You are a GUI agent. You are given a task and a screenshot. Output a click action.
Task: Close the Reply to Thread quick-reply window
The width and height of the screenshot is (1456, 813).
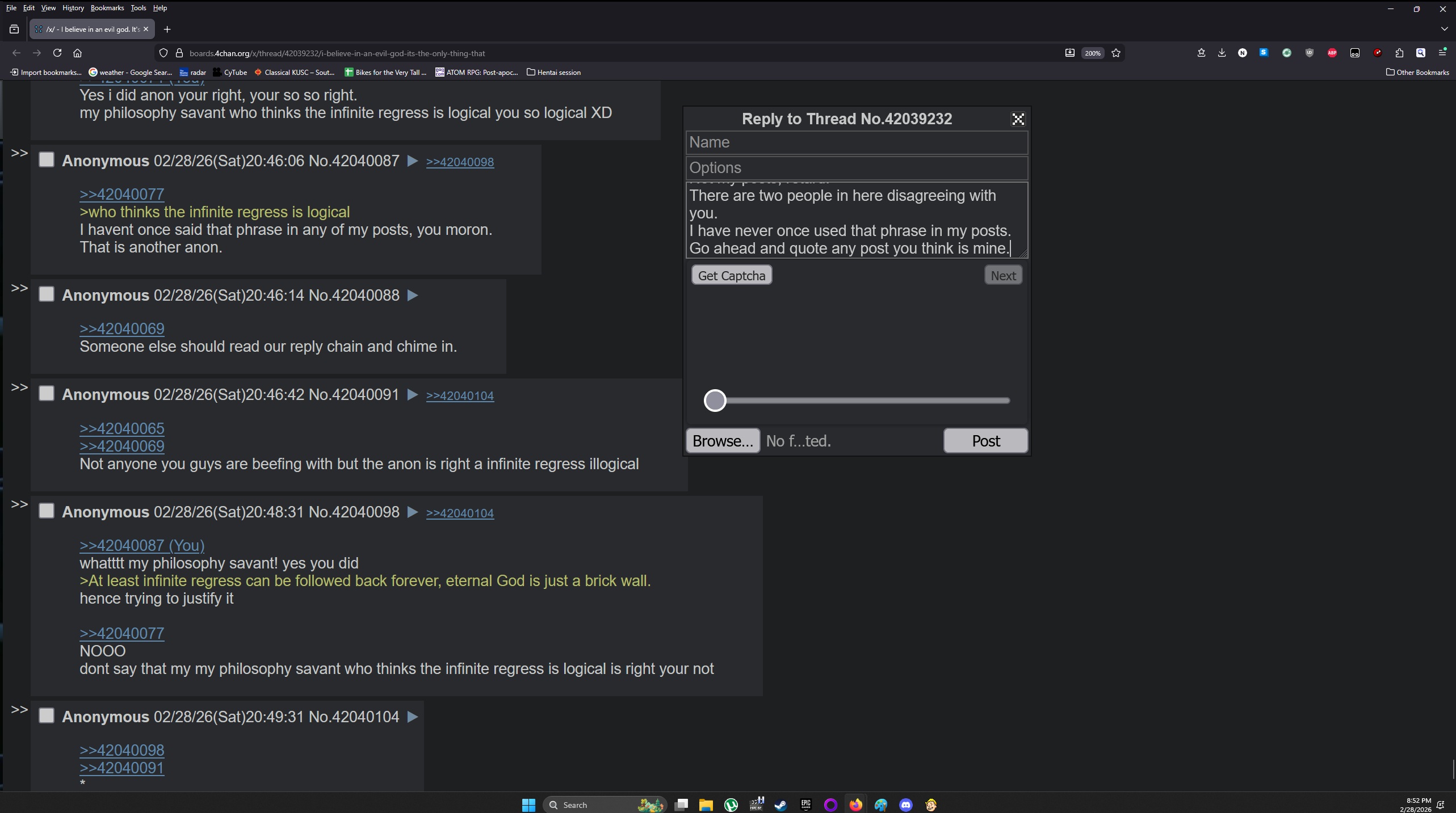pyautogui.click(x=1018, y=119)
